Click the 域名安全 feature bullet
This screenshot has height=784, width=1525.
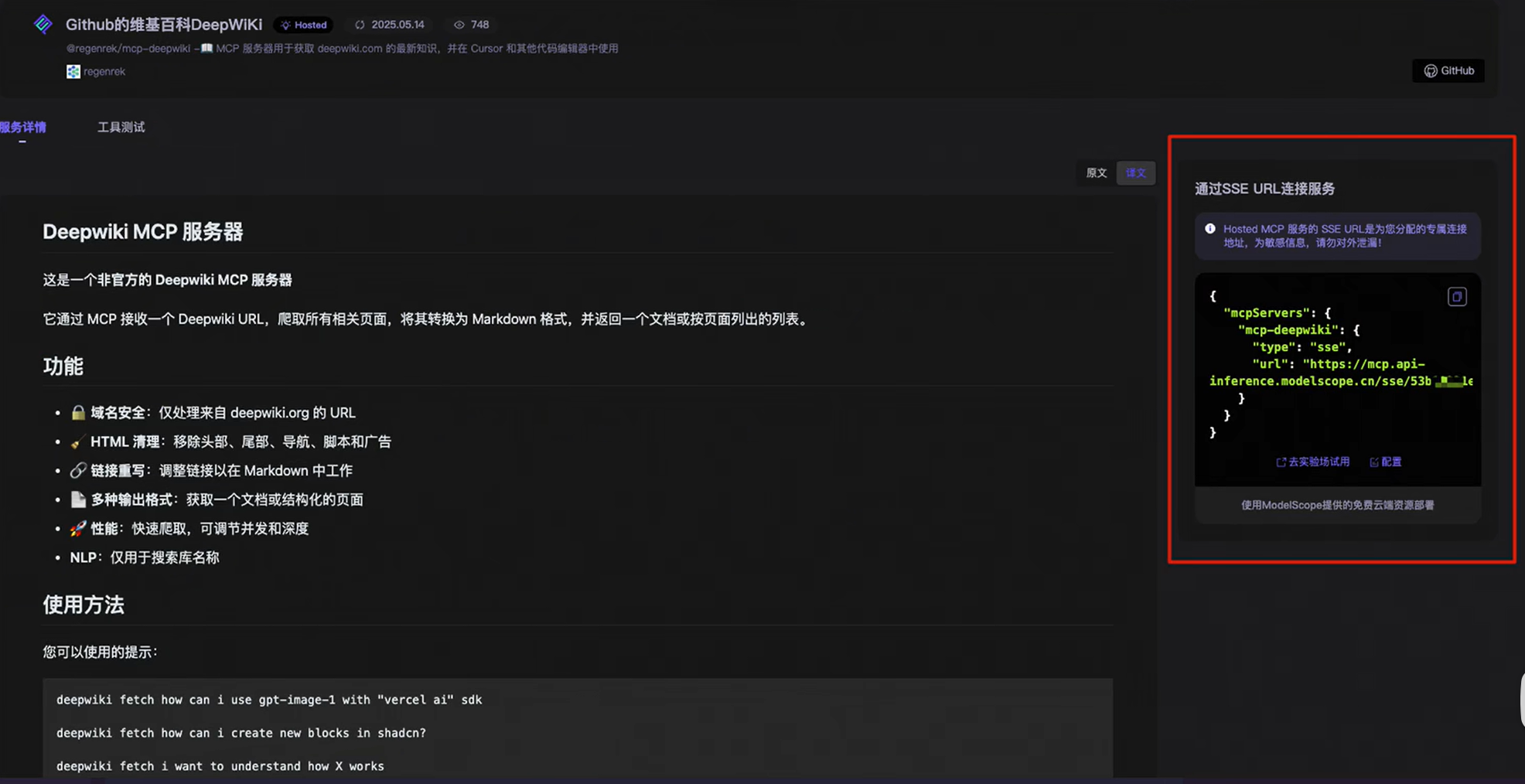pyautogui.click(x=213, y=413)
